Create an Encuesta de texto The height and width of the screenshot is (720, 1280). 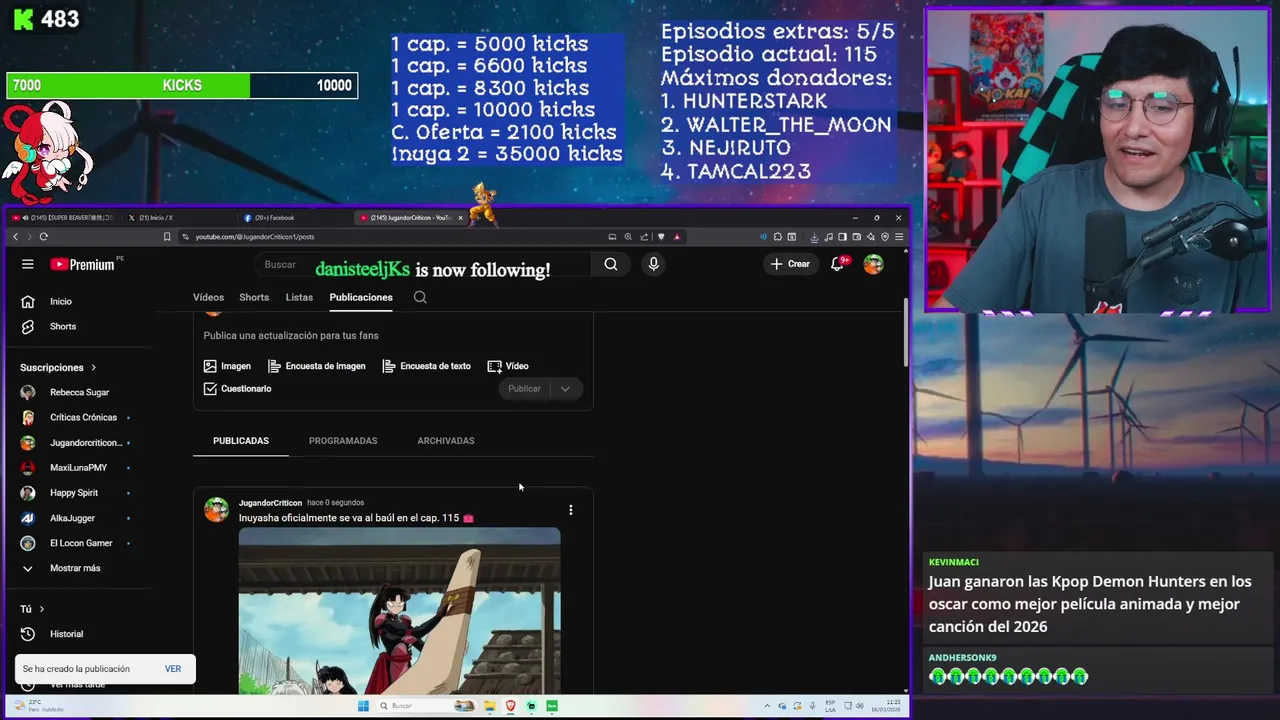426,366
